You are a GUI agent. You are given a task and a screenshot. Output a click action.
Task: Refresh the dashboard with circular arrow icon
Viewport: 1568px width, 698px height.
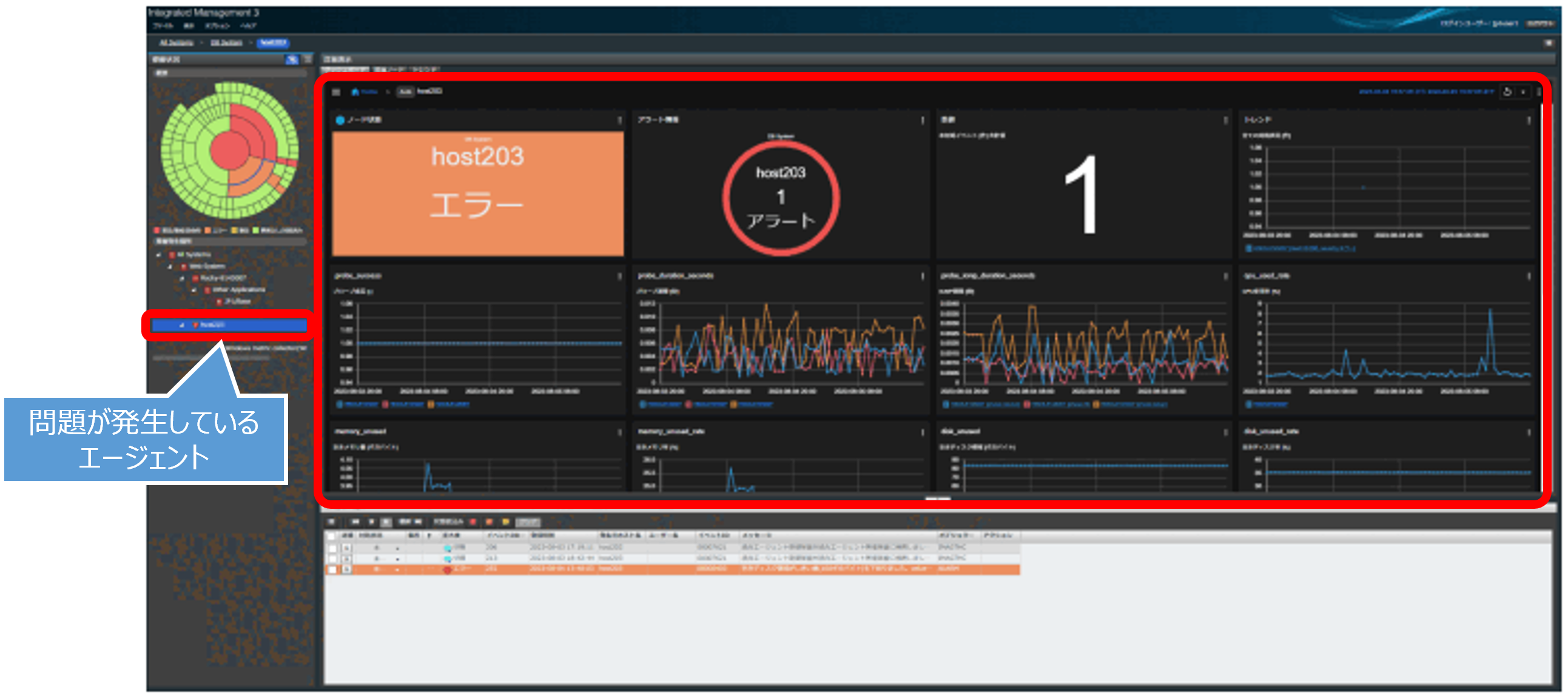point(1507,92)
